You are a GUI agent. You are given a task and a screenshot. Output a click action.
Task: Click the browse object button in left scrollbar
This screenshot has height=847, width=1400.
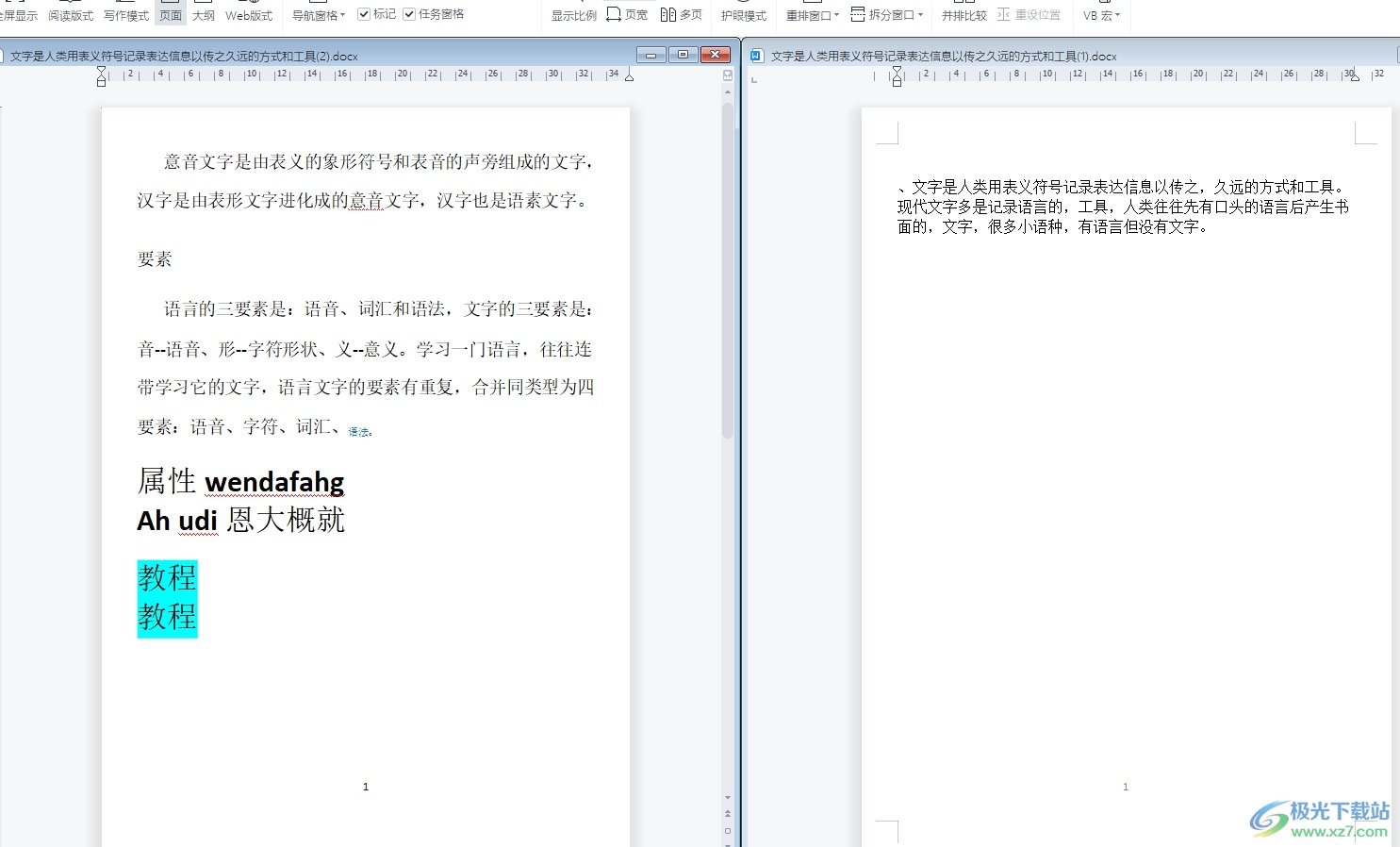pos(728,831)
